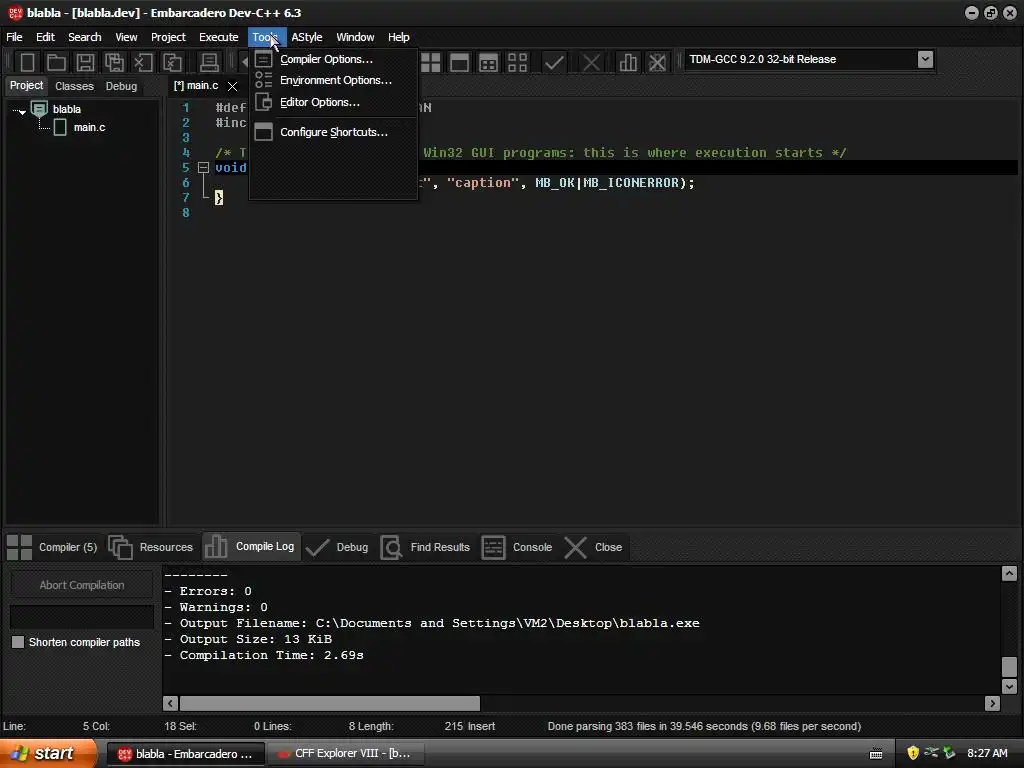Click the New file toolbar icon
Screen dimensions: 1024x768
[27, 63]
